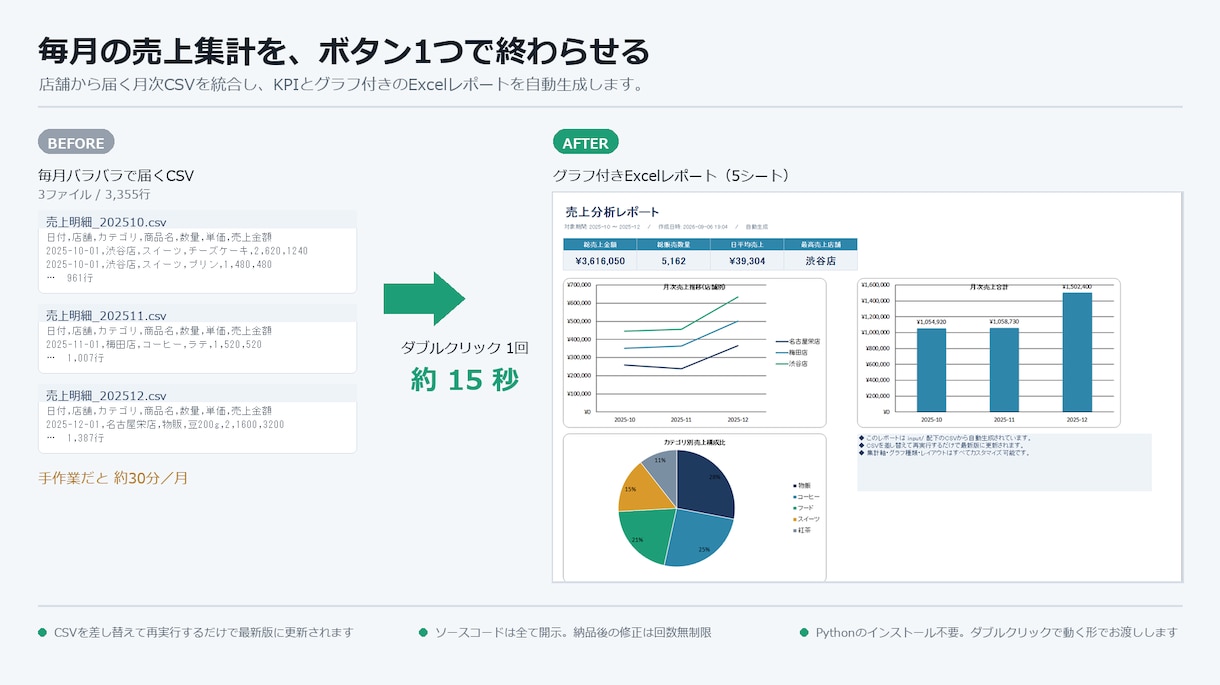Click the heading 毎月バラバラで届くCSV

pyautogui.click(x=116, y=176)
